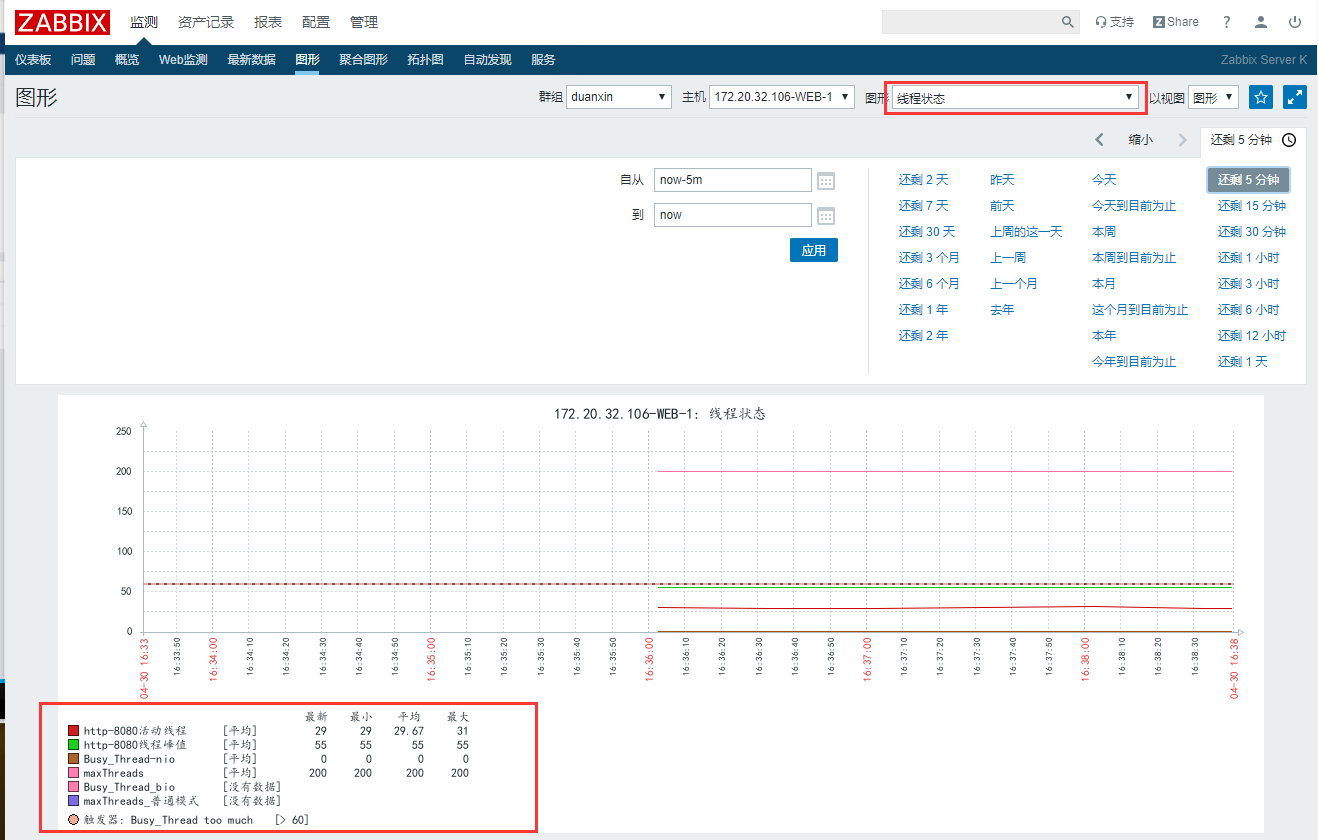The height and width of the screenshot is (840, 1318).
Task: Select 还剩 2 天 range
Action: [x=922, y=180]
